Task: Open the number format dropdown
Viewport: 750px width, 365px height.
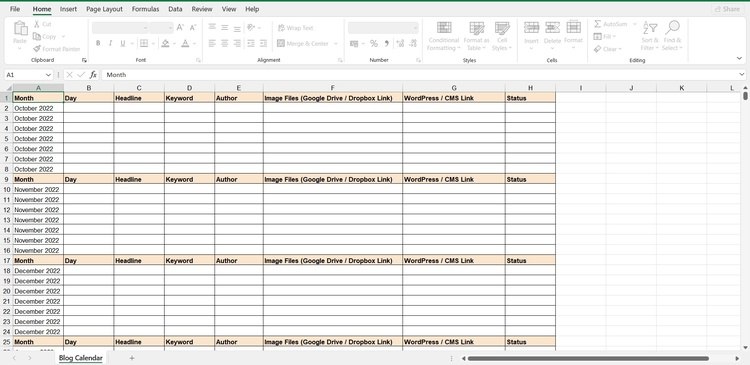Action: [x=383, y=28]
